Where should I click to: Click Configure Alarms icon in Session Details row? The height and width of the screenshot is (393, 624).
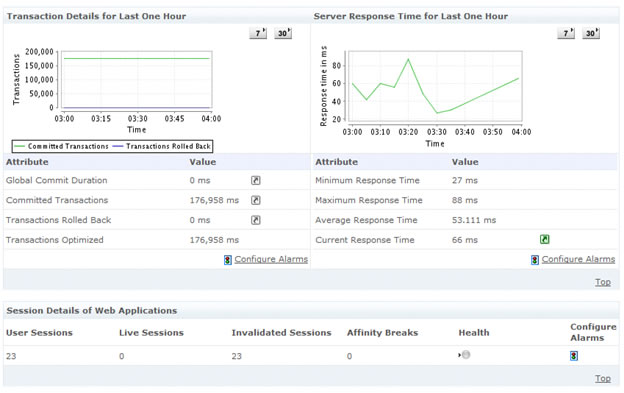[x=573, y=356]
